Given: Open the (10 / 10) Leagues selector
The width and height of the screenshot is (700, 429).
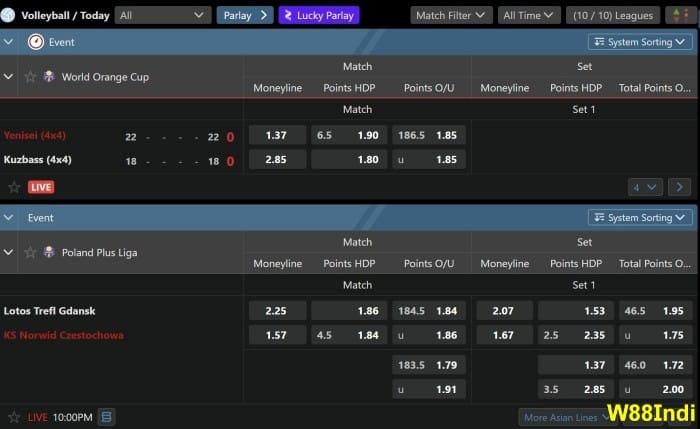Looking at the screenshot, I should (x=613, y=16).
